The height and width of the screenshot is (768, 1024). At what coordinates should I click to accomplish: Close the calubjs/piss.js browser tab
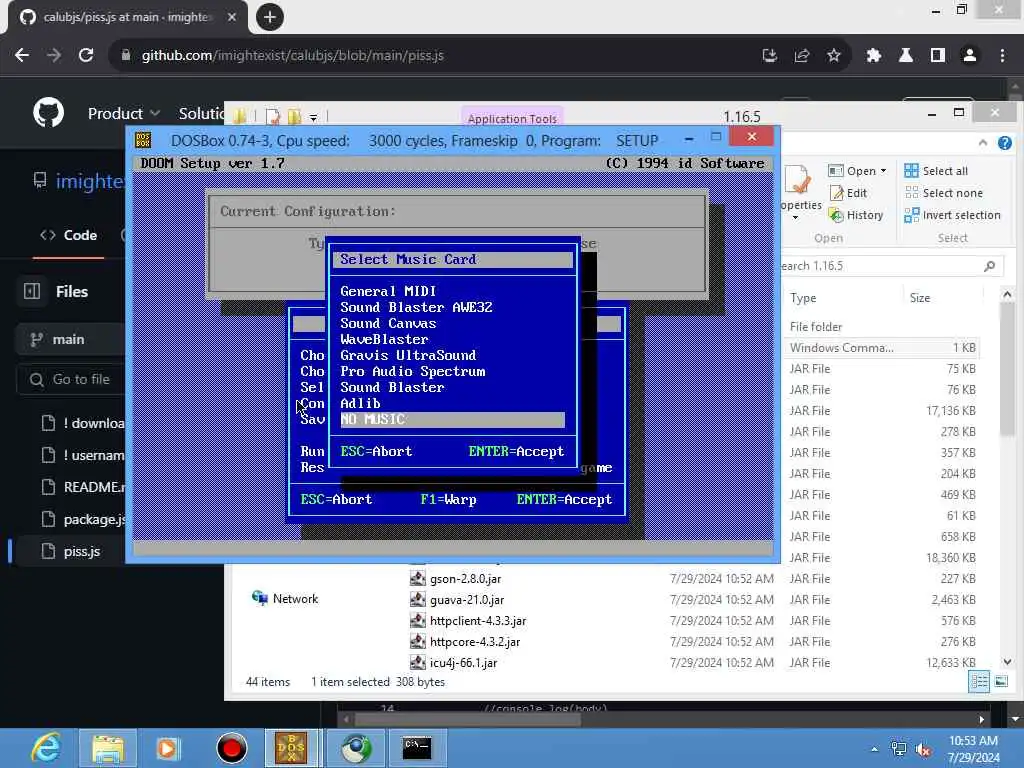[x=232, y=17]
